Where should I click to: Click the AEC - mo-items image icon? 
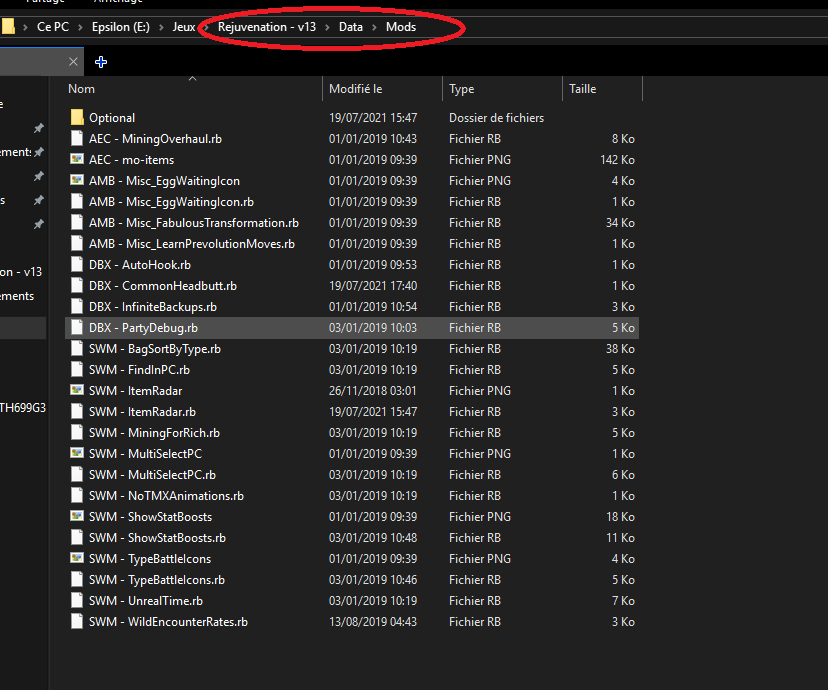click(x=77, y=159)
